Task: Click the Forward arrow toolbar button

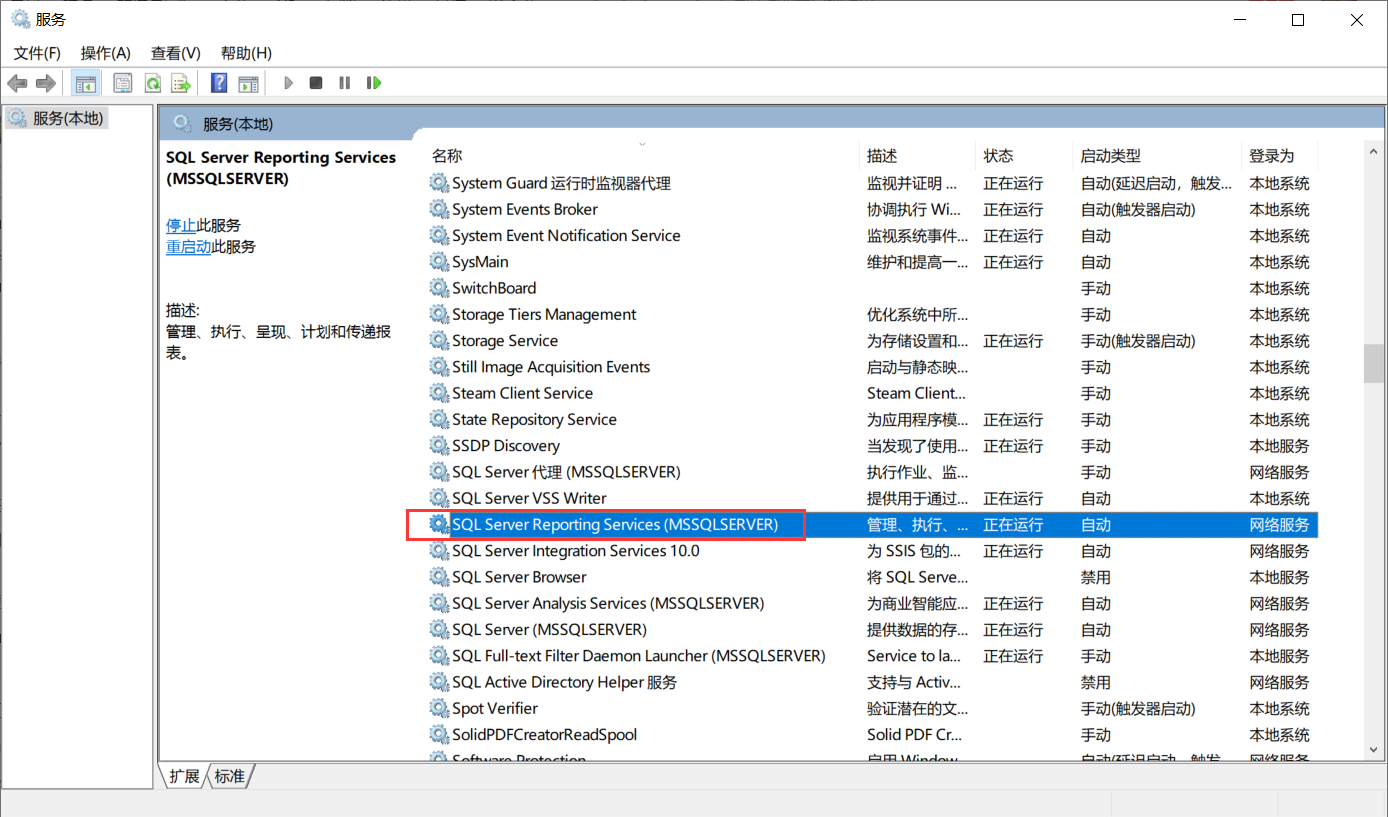Action: (45, 83)
